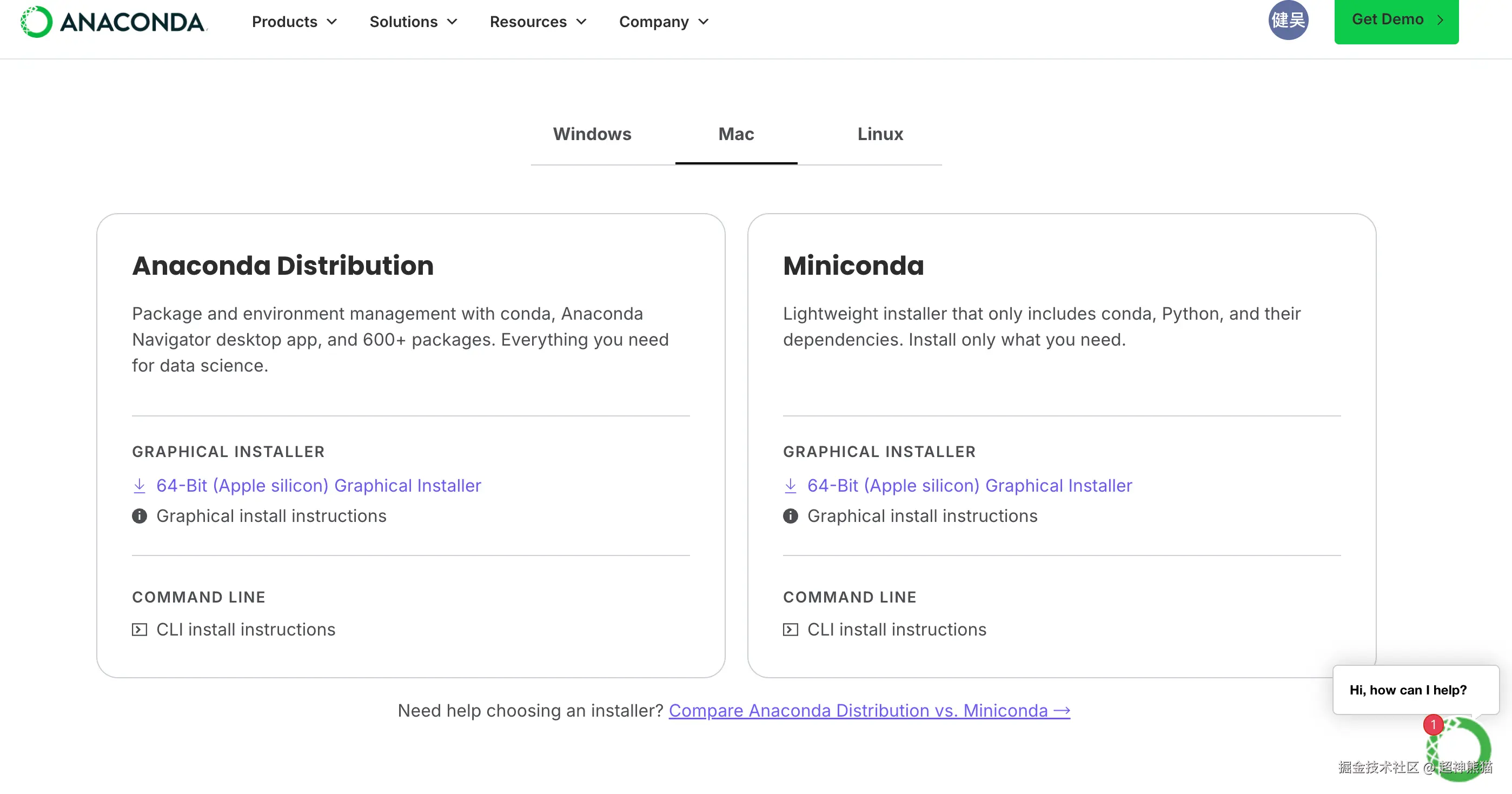Open Anaconda Distribution CLI install instructions
The height and width of the screenshot is (794, 1512).
pos(246,630)
